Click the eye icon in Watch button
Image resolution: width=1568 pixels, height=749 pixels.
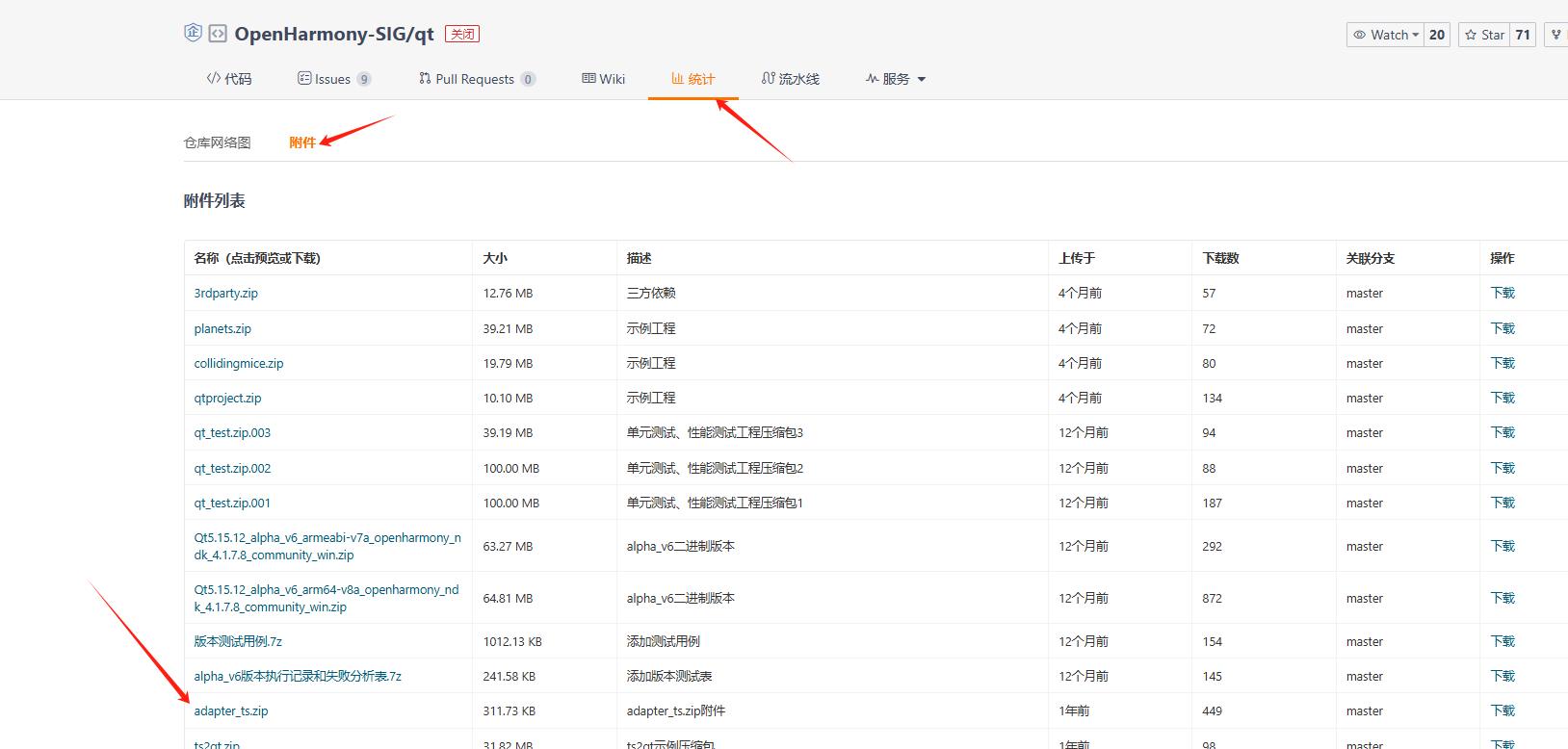tap(1360, 35)
